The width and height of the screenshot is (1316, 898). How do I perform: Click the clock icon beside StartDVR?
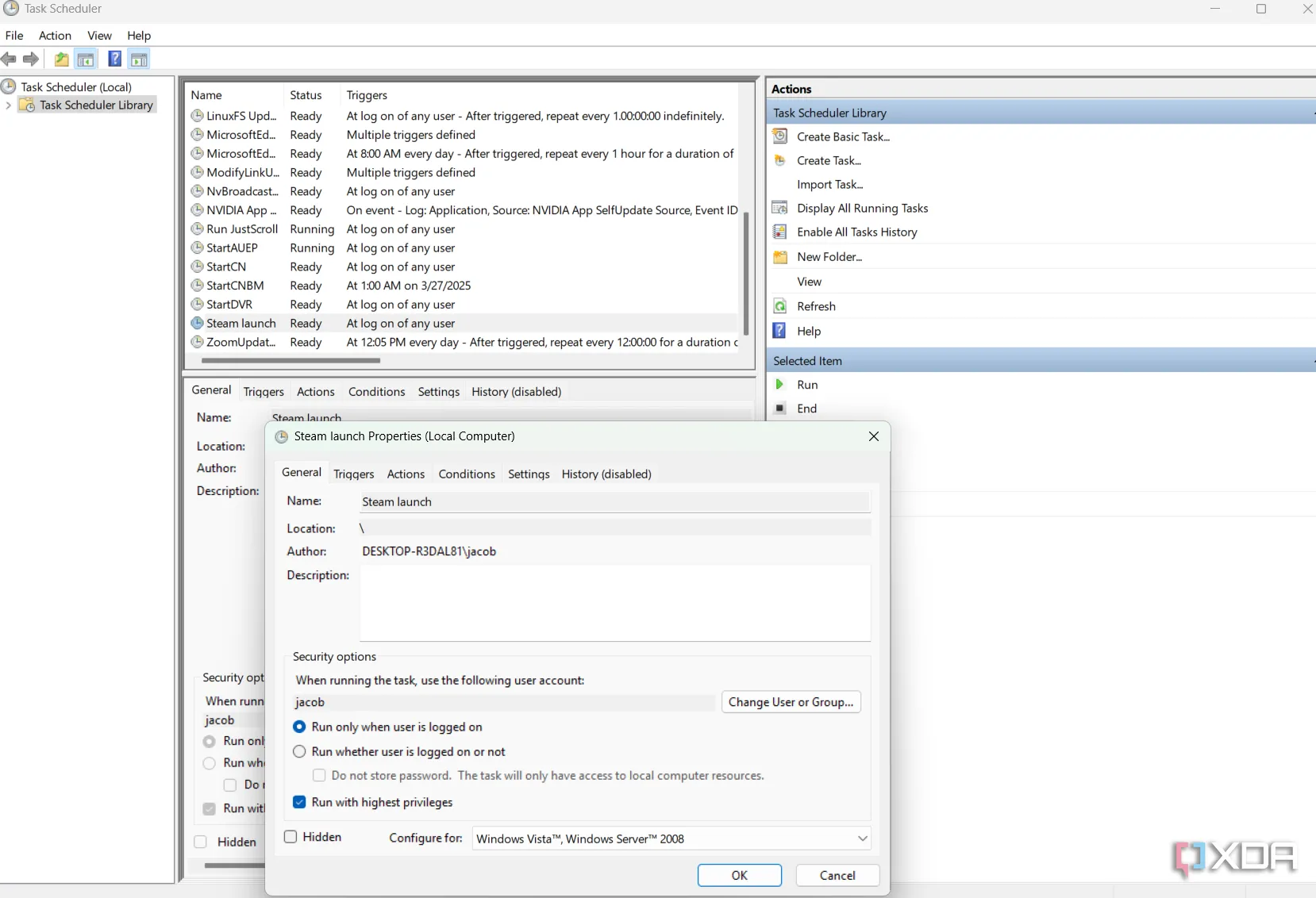pyautogui.click(x=198, y=305)
